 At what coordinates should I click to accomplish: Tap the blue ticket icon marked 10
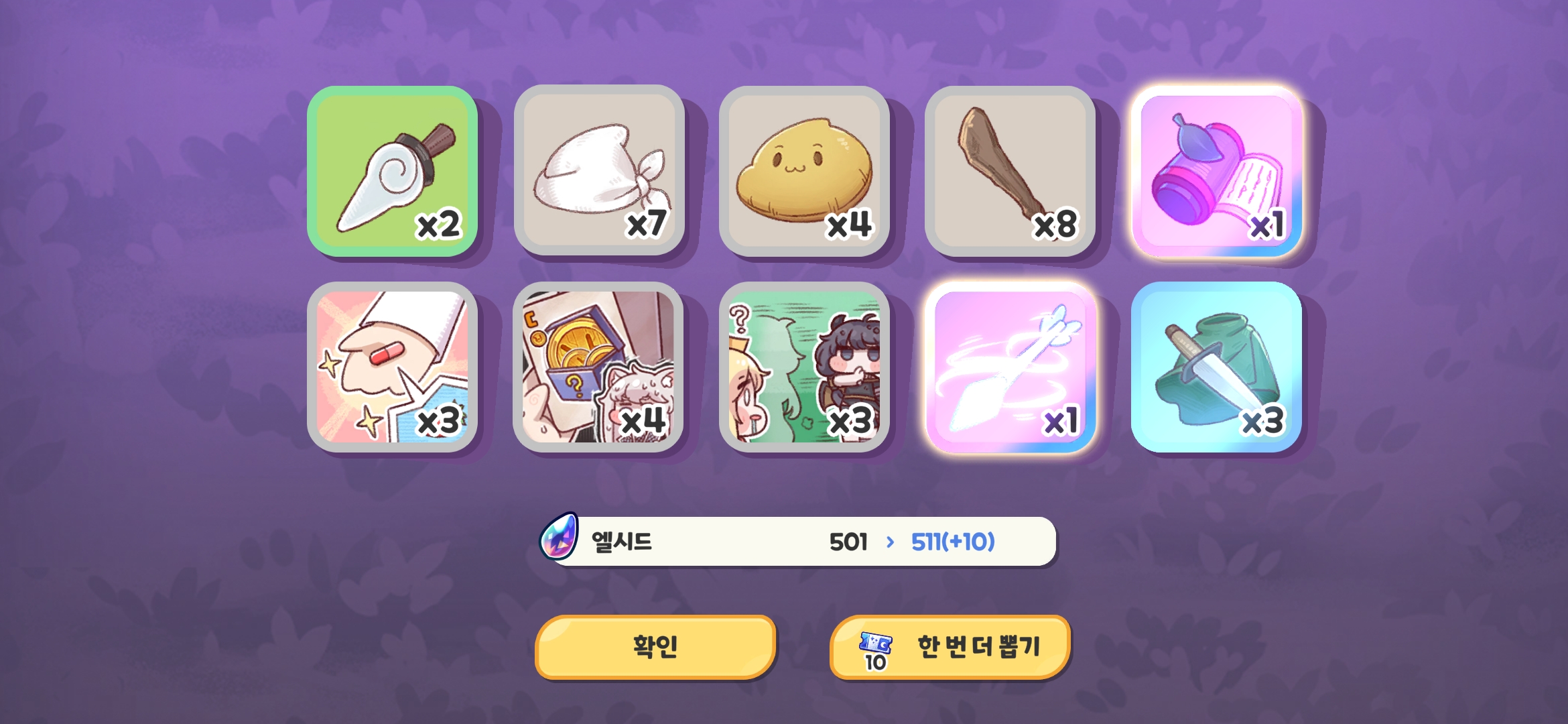coord(875,650)
